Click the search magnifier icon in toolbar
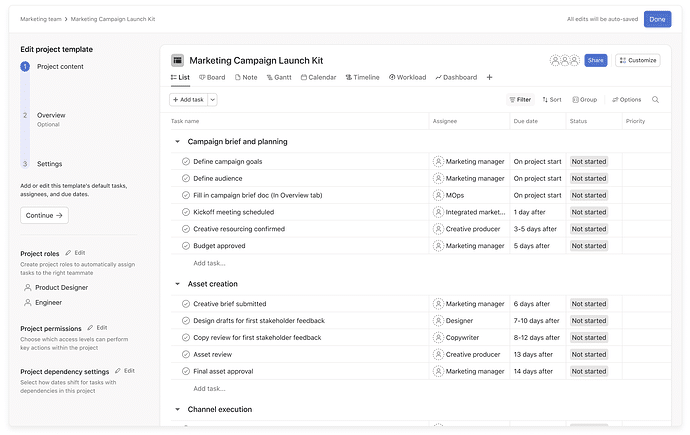Viewport: 690px width, 435px height. [656, 100]
